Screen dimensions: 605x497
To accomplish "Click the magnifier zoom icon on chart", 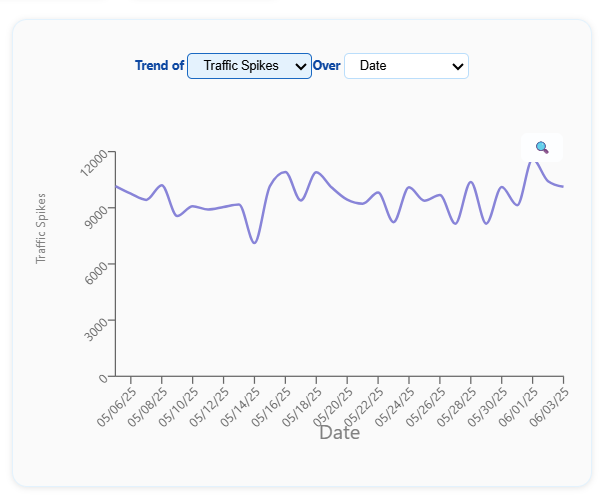I will (542, 147).
